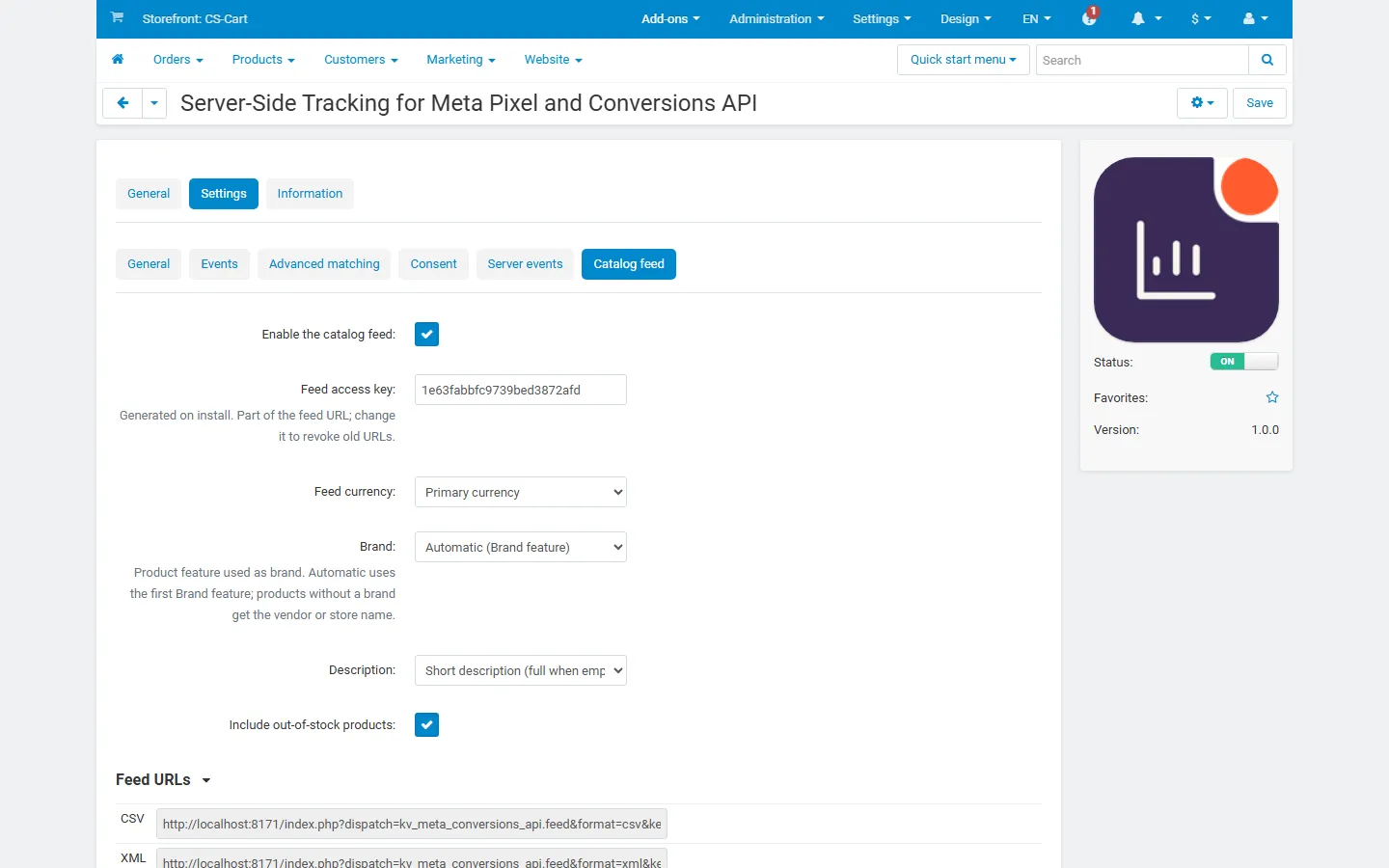Click the top Search input field

click(x=1142, y=60)
